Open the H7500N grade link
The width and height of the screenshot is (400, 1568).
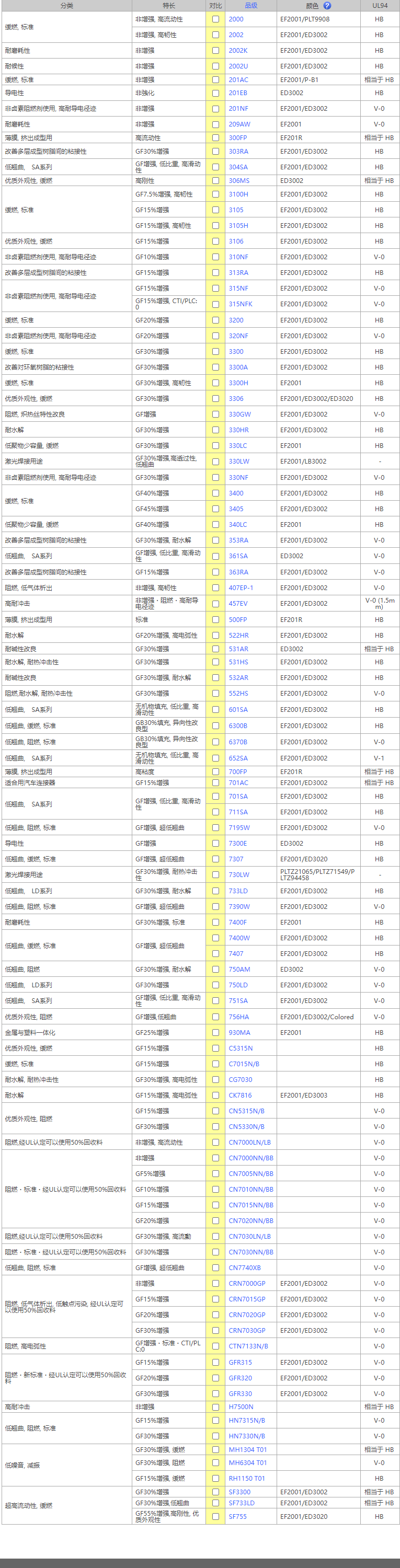[x=241, y=1406]
